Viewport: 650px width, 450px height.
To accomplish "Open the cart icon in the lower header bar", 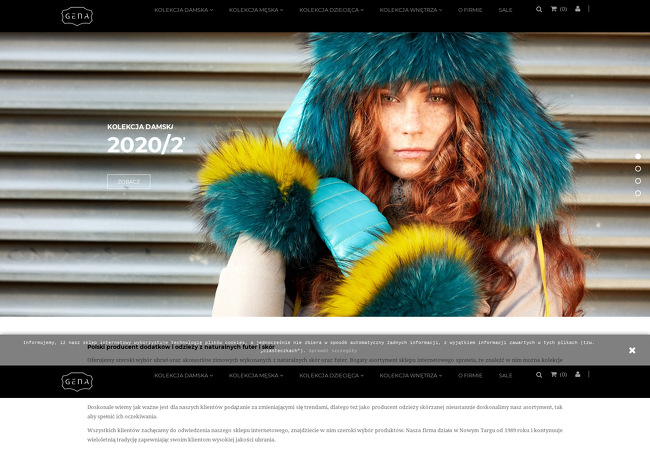I will coord(558,374).
